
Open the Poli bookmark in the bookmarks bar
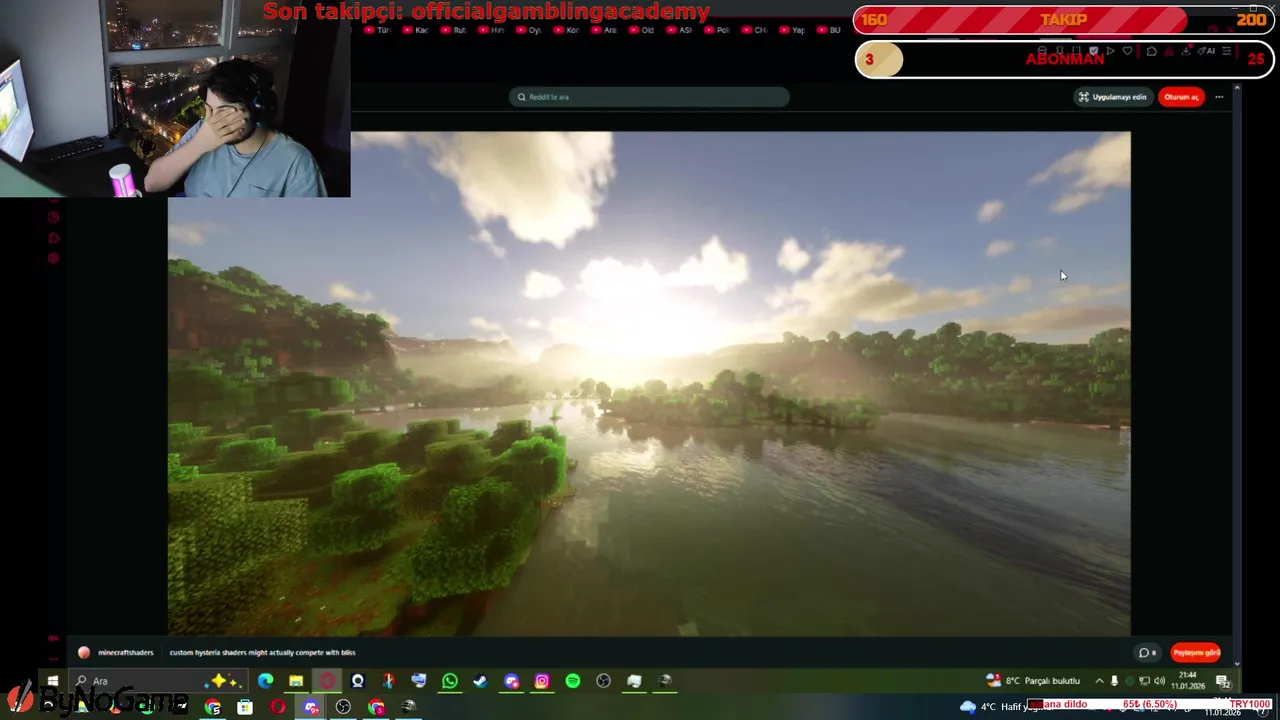[x=717, y=30]
